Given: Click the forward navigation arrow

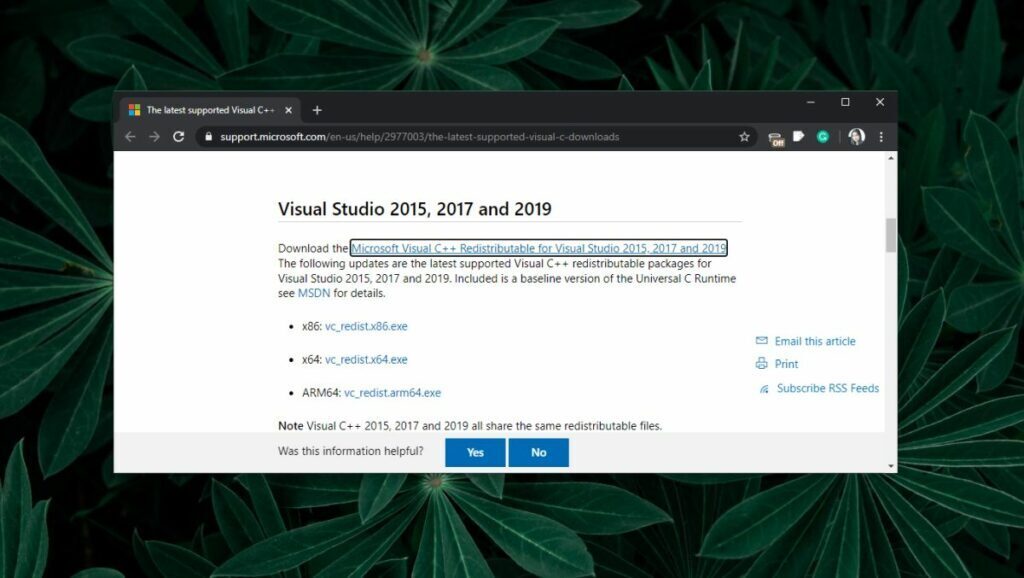Looking at the screenshot, I should 153,137.
